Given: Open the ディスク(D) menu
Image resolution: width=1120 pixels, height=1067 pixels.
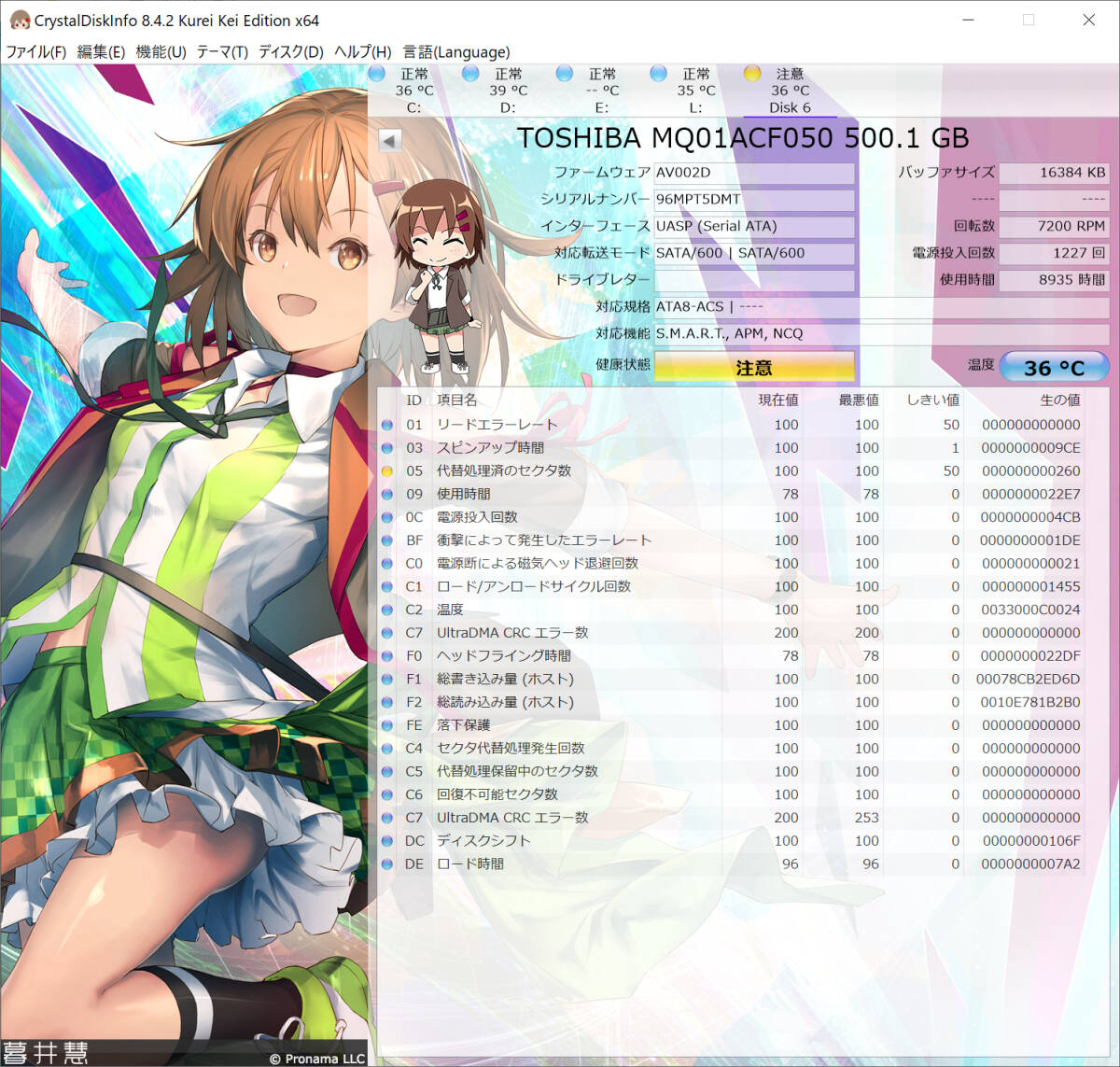Looking at the screenshot, I should (290, 52).
